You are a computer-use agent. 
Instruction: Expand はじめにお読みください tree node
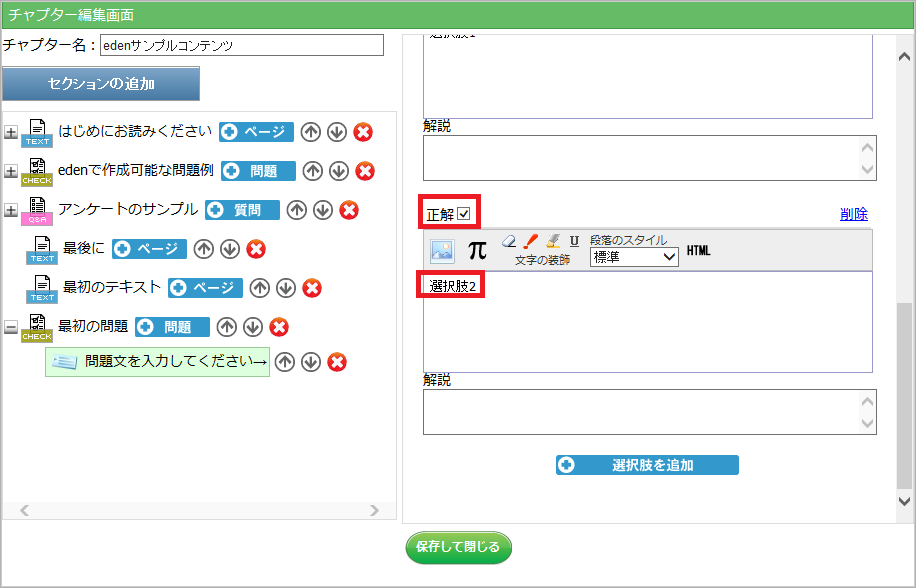click(11, 132)
